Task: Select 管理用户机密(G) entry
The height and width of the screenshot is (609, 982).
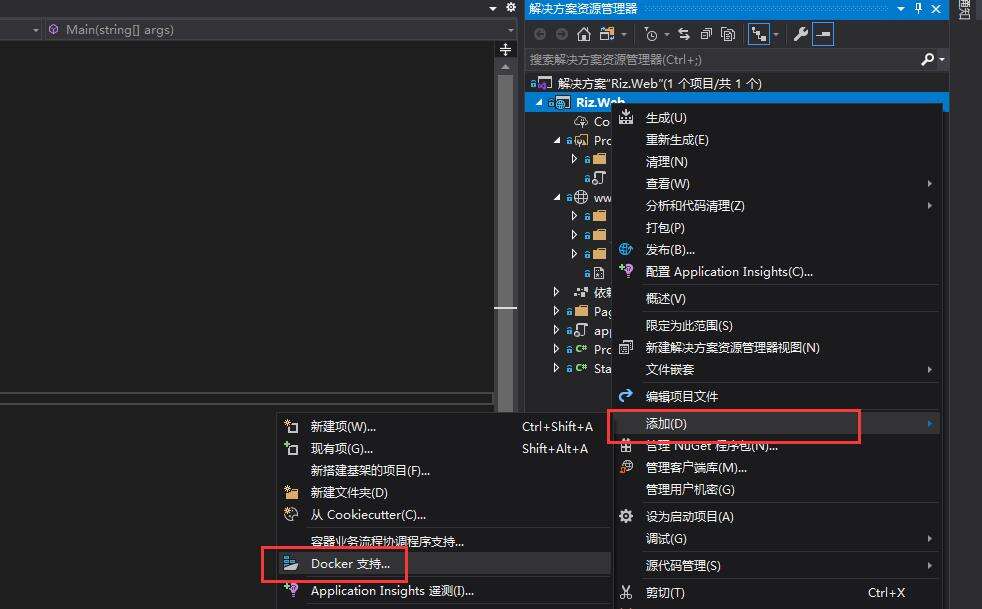Action: coord(777,489)
